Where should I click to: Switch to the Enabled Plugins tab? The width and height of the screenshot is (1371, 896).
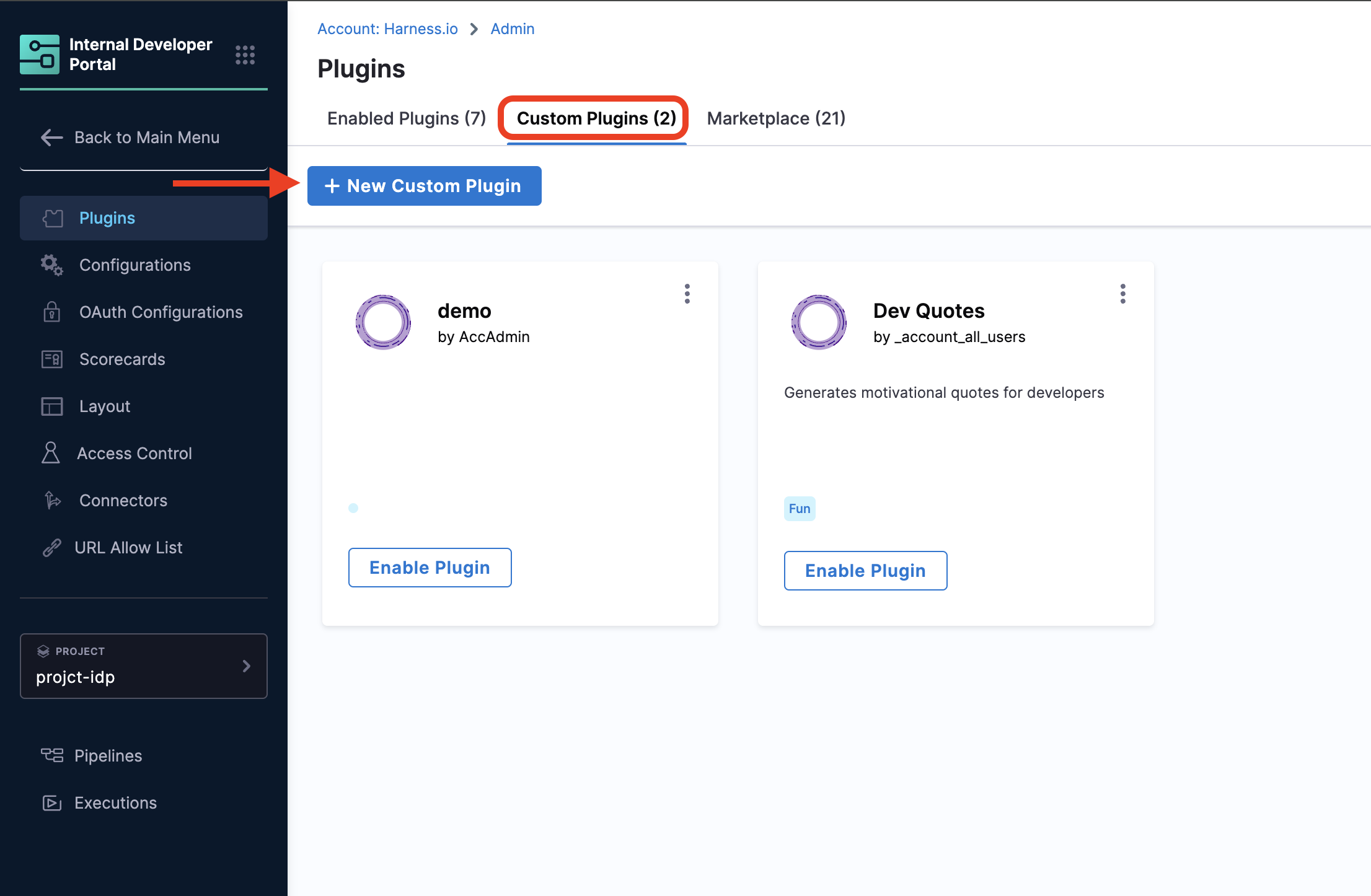407,118
